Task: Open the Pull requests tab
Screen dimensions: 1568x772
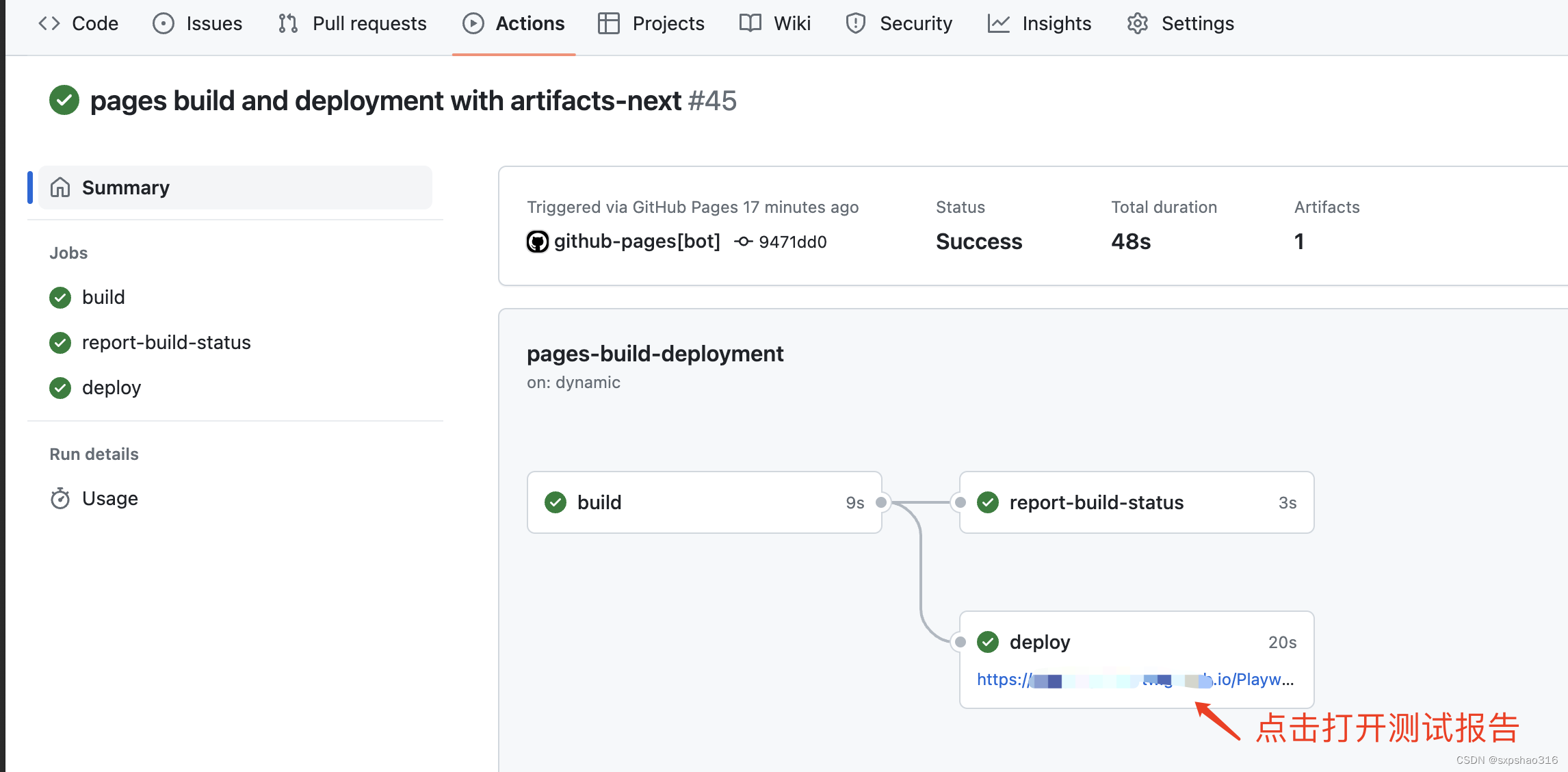Action: [353, 23]
